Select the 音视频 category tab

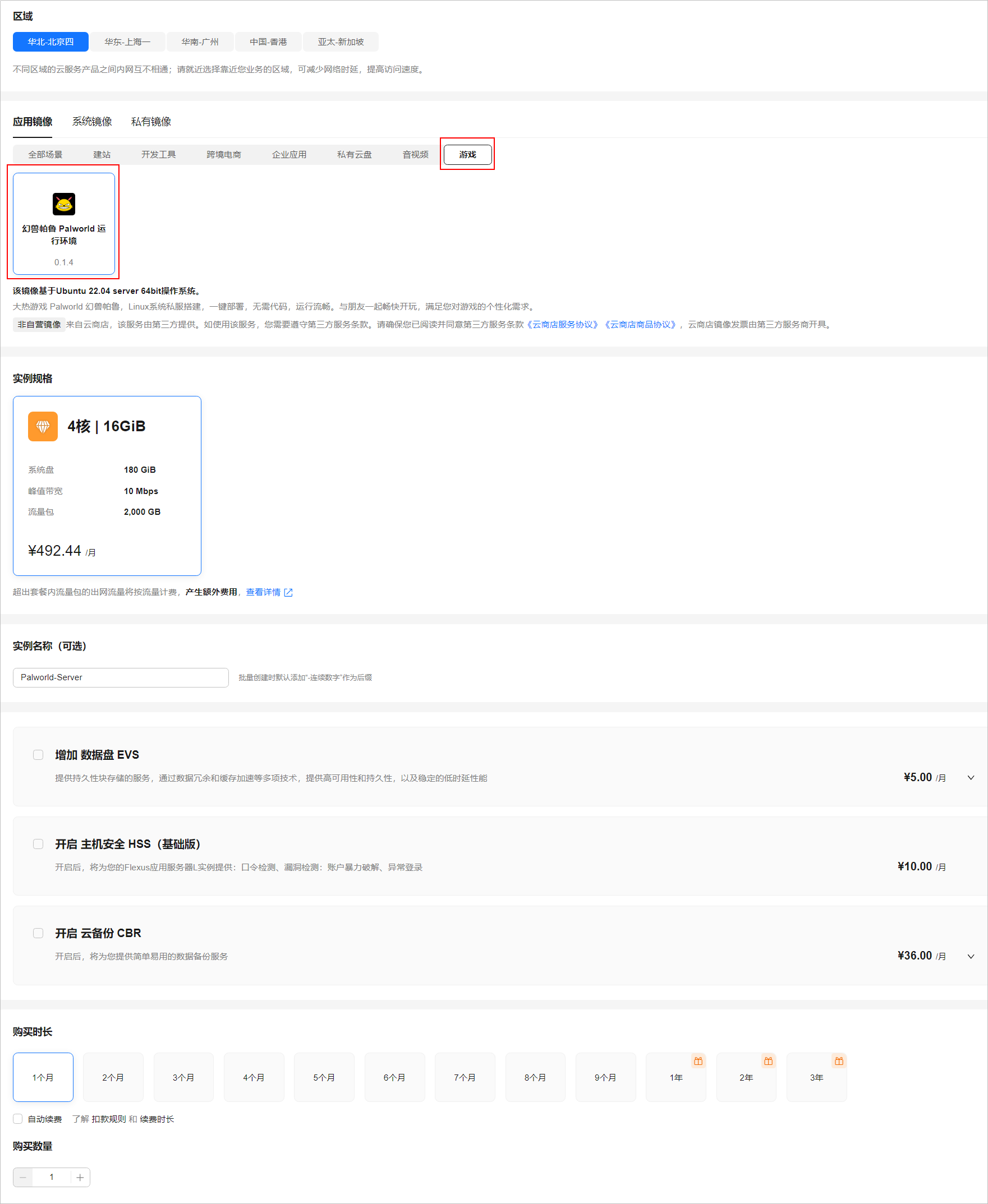coord(416,155)
